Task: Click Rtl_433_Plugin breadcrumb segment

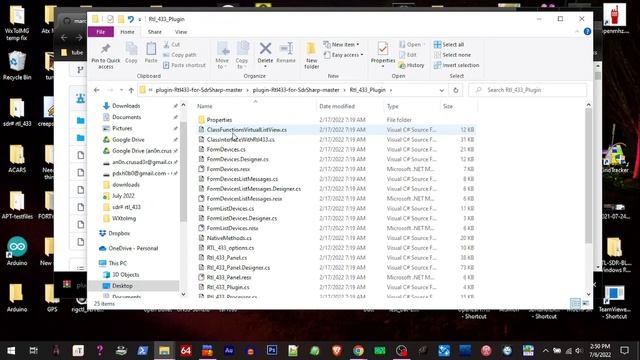Action: point(367,90)
